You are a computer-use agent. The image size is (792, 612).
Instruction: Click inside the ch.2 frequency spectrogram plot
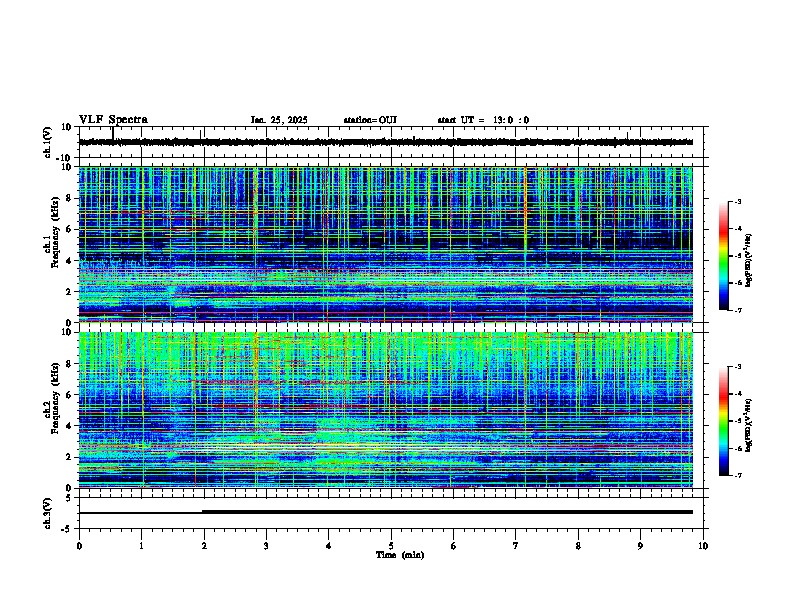pyautogui.click(x=386, y=410)
